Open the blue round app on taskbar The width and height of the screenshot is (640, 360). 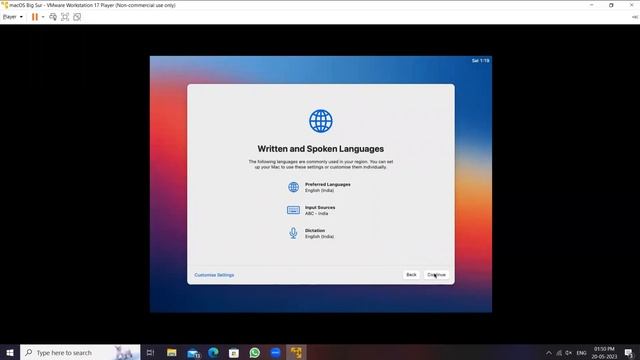click(276, 352)
